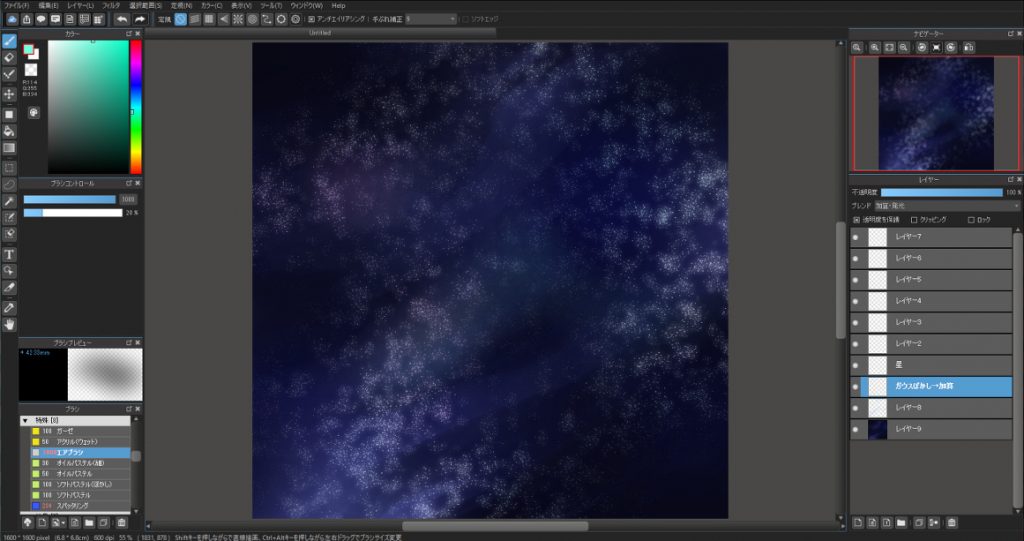Select the ガーゼ brush
1024x541 pixels.
81,431
